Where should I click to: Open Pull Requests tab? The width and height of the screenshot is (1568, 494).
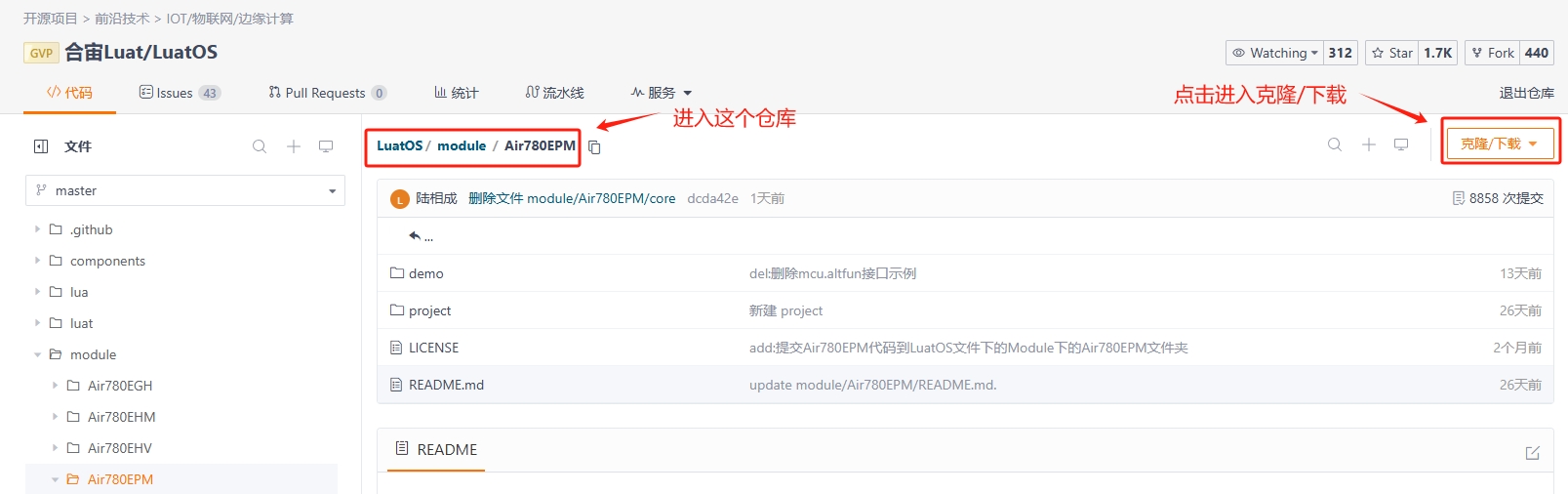[x=327, y=93]
